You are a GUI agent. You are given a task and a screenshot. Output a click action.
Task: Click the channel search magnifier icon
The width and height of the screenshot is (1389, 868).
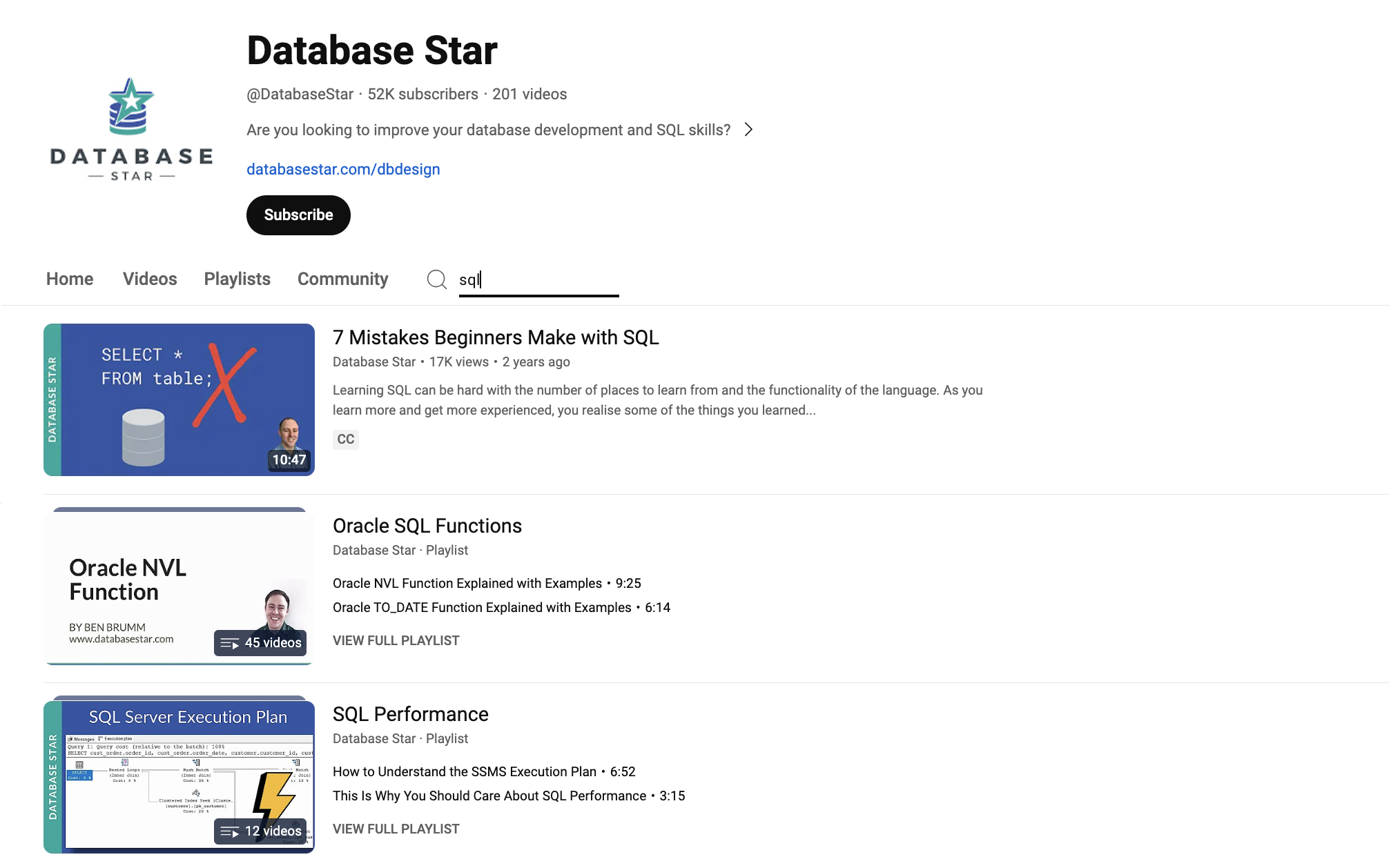[x=436, y=279]
